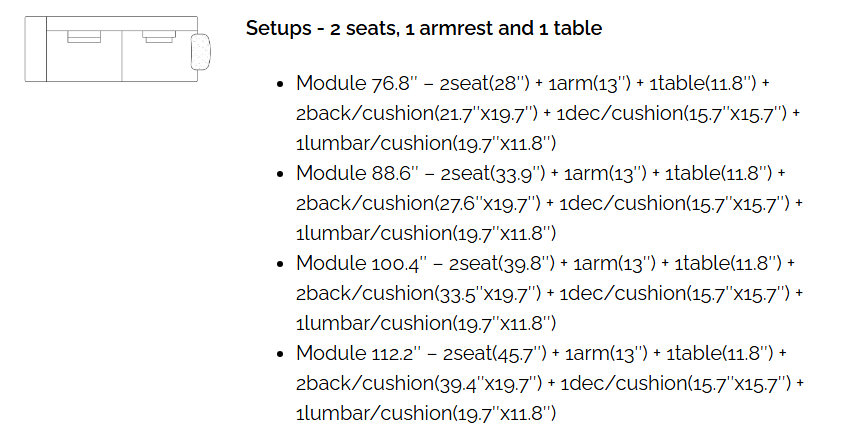Click the 2seat(28'') text in the first item
This screenshot has height=442, width=856.
484,83
